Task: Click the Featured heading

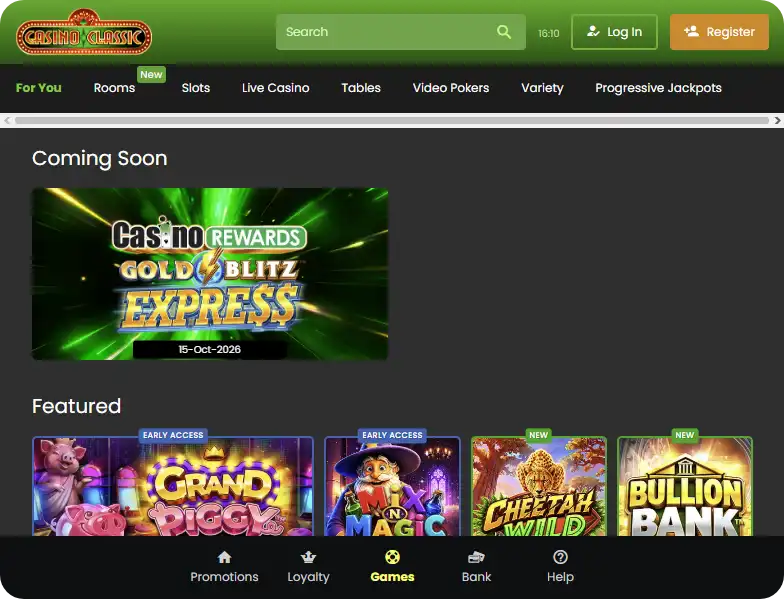Action: (76, 406)
